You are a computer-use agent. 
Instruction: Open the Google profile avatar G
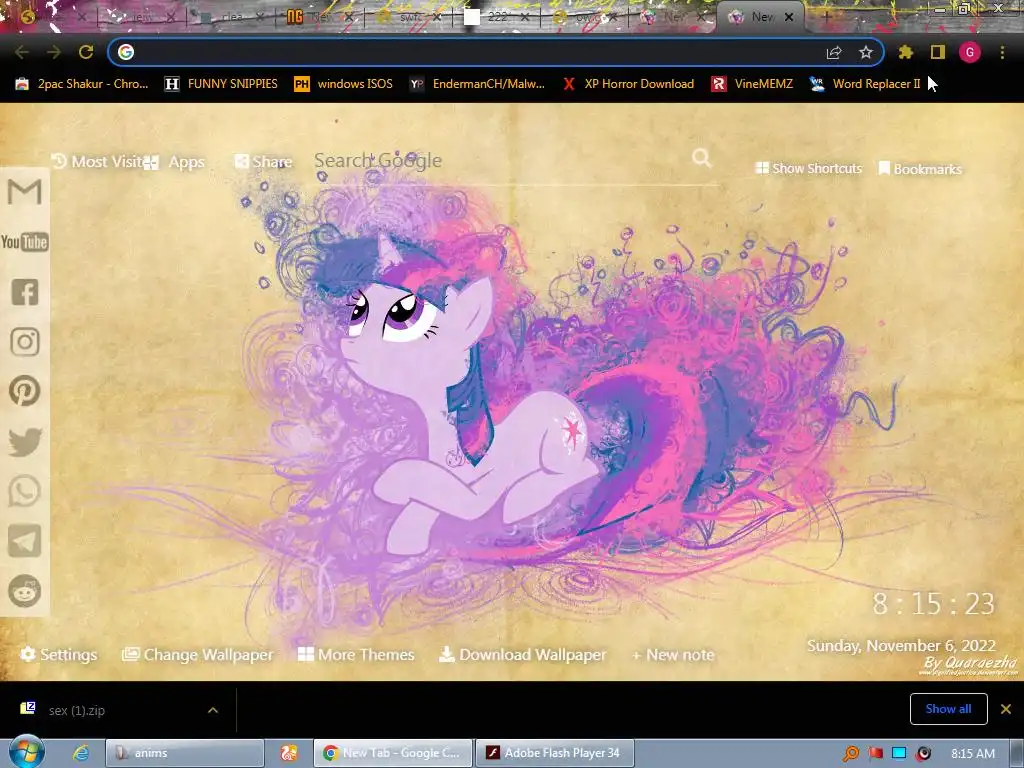[x=970, y=52]
